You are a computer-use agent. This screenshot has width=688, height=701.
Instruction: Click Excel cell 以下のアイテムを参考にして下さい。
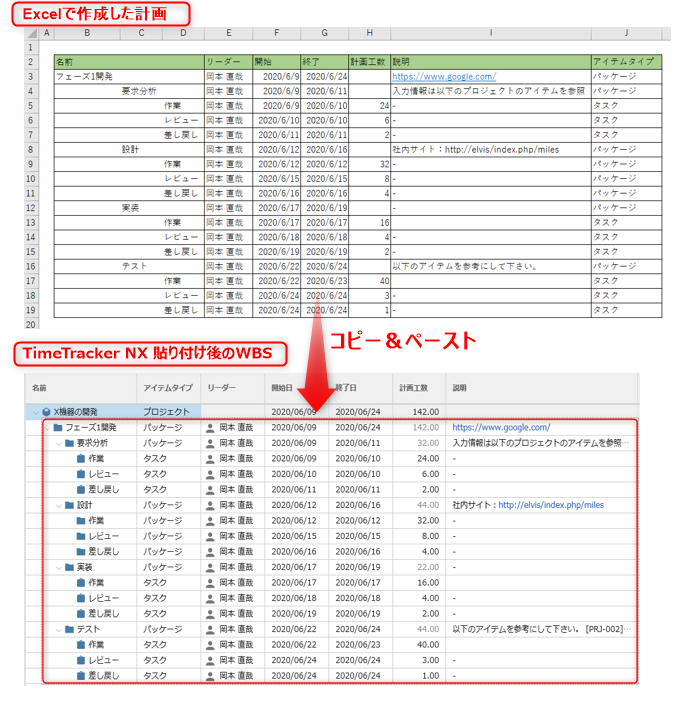pos(491,266)
